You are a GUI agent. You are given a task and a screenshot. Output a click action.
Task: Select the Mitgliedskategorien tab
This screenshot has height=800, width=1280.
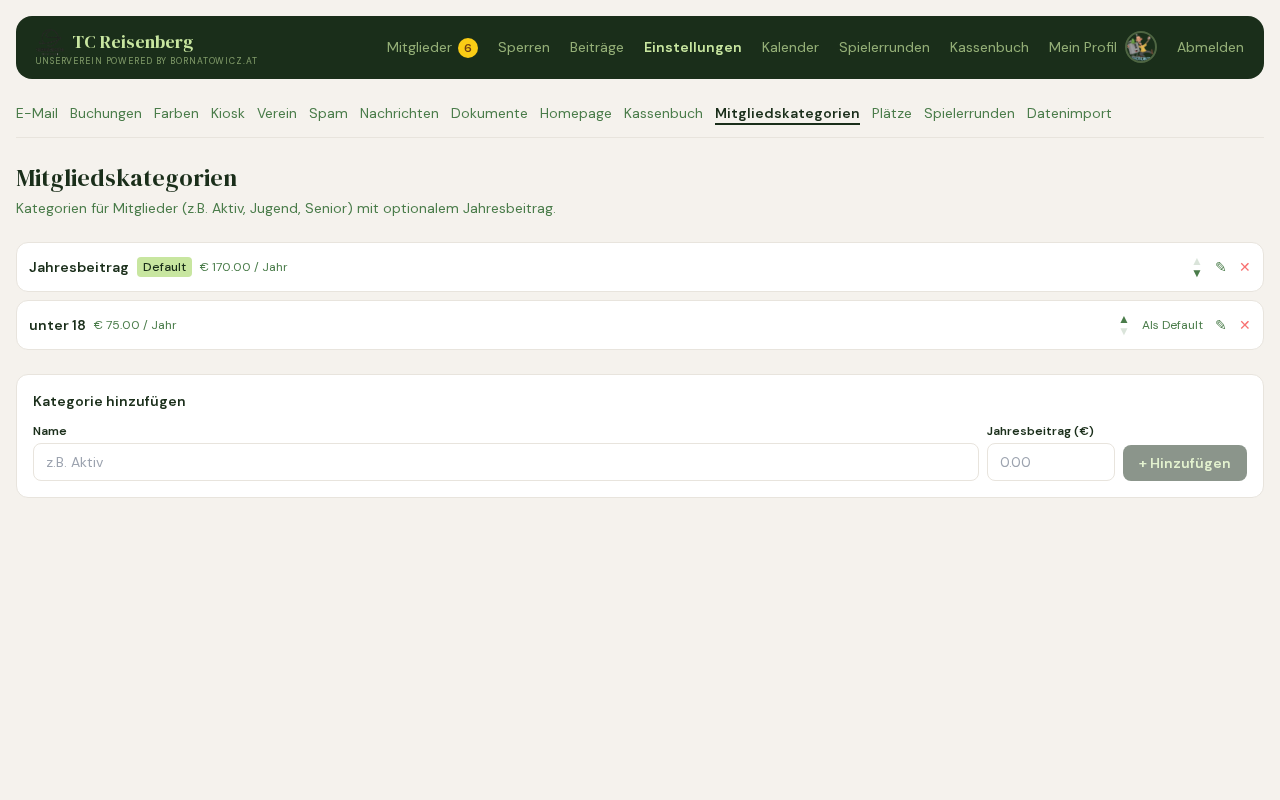pos(787,113)
